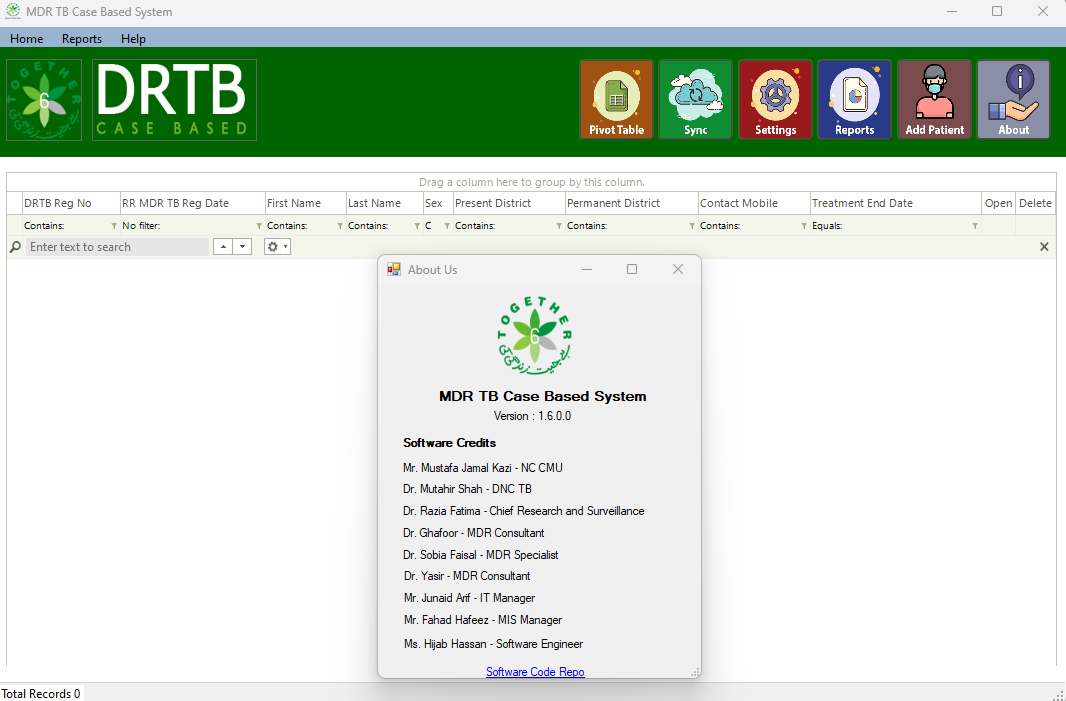Click the group-by-column drag panel text
Screen dimensions: 1066x701
tap(532, 182)
